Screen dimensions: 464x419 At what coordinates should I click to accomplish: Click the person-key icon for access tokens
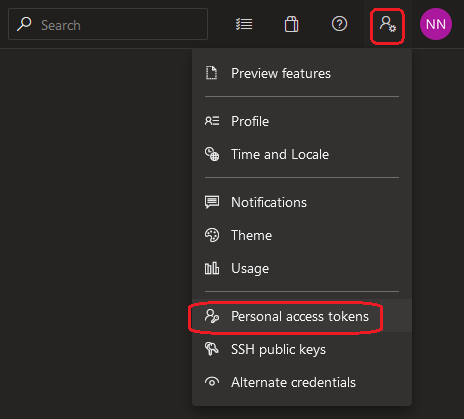coord(212,316)
